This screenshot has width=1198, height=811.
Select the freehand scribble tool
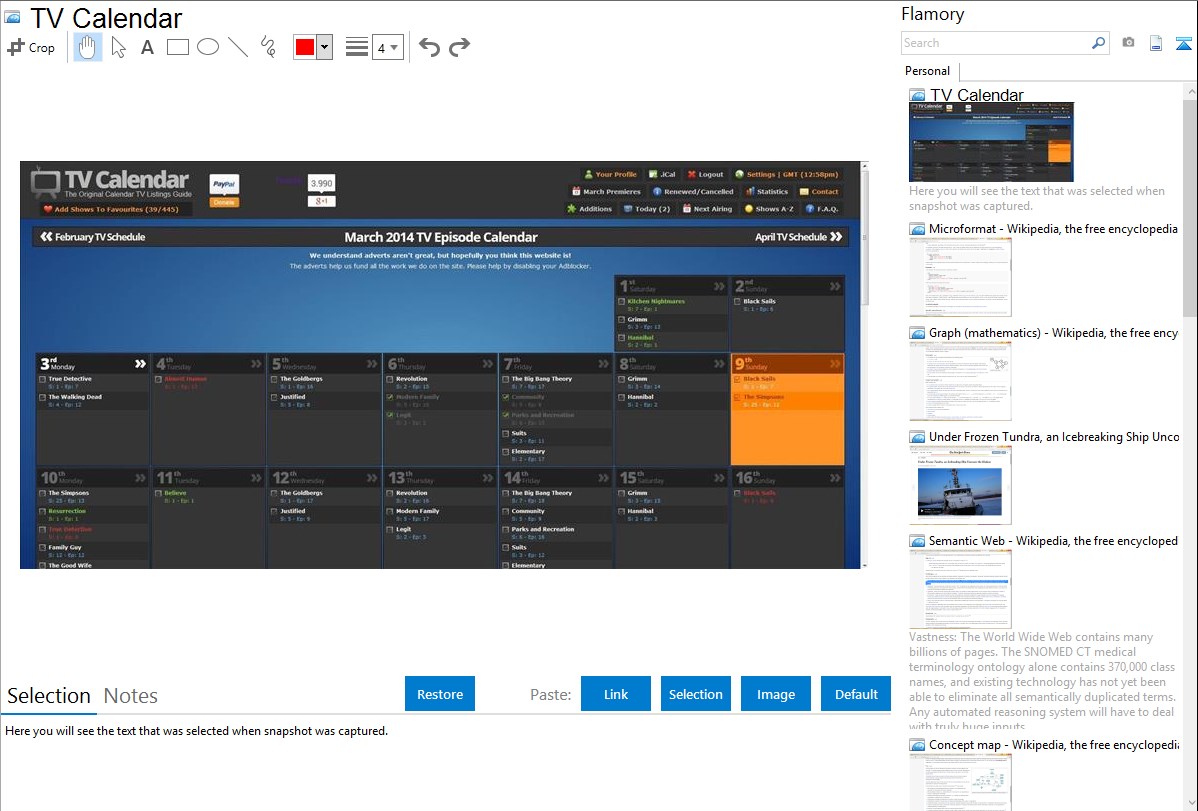coord(268,47)
